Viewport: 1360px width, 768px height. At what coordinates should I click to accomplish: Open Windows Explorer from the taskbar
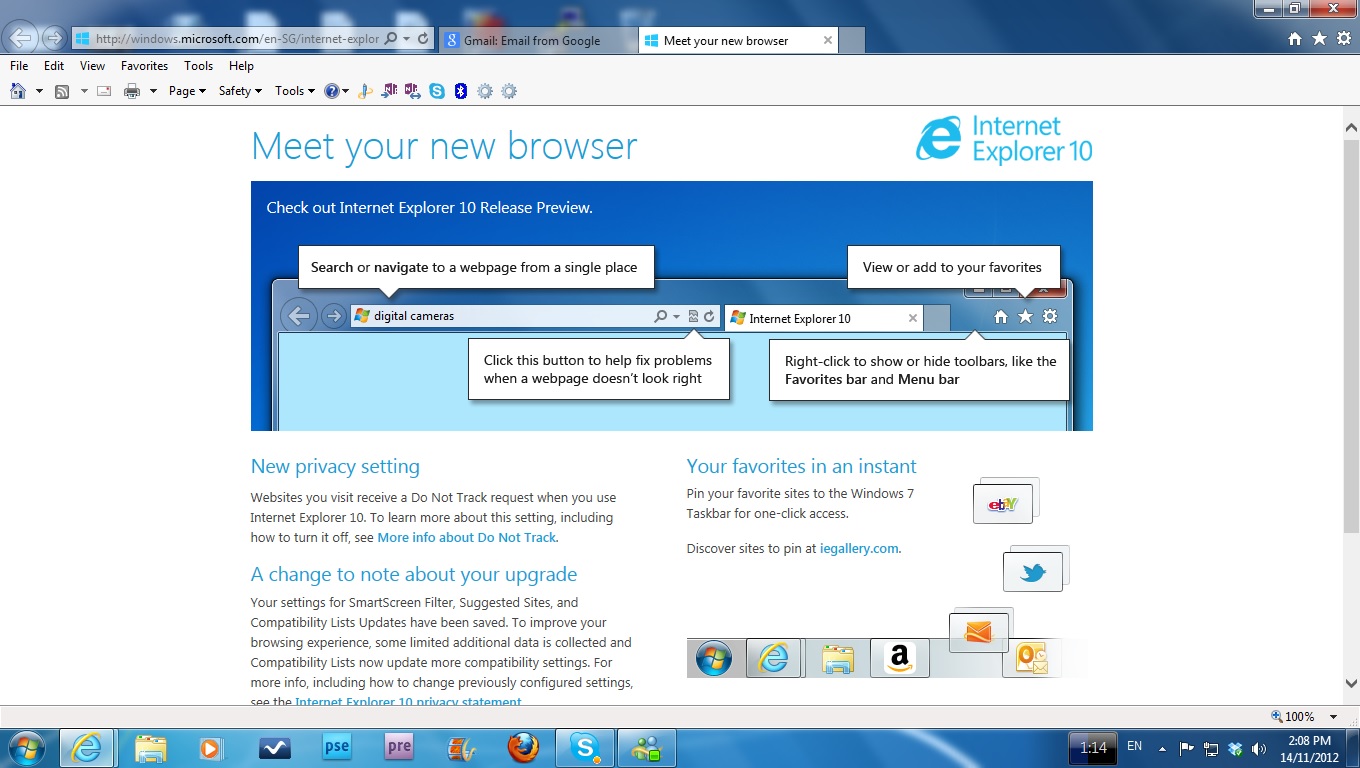[x=151, y=748]
